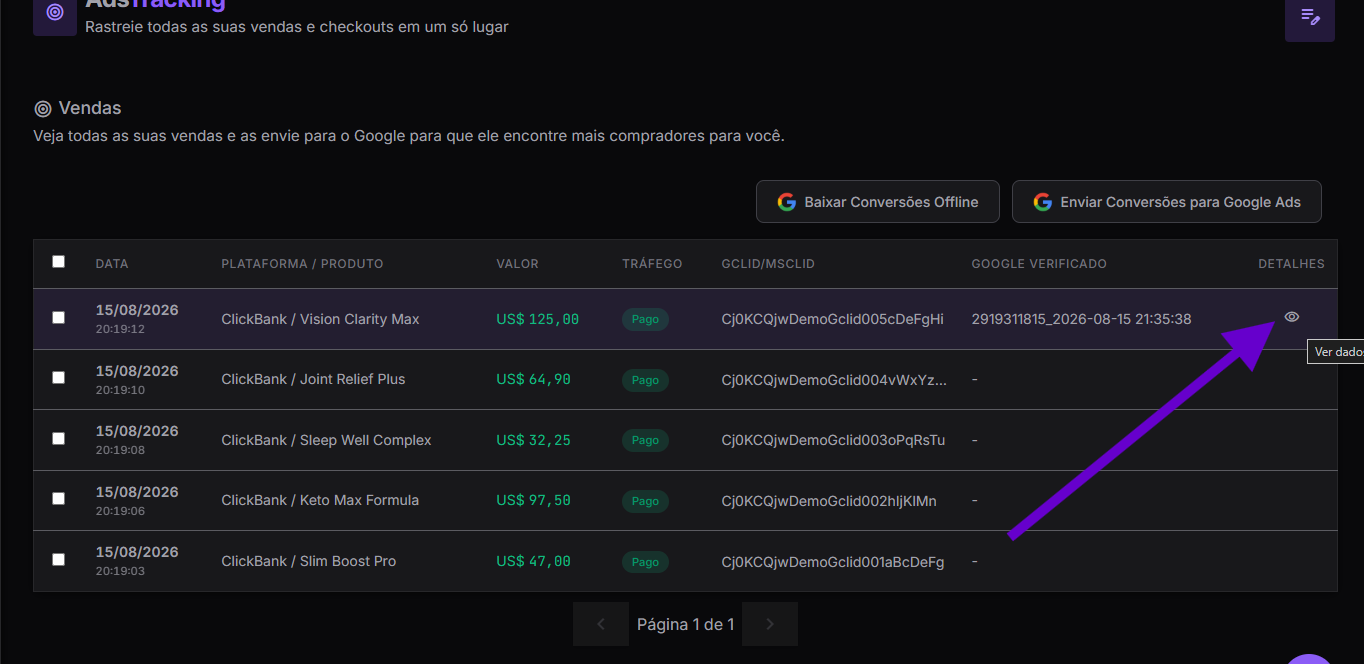Click the GCLID/MSCLID column header
Viewport: 1364px width, 664px height.
pyautogui.click(x=768, y=264)
